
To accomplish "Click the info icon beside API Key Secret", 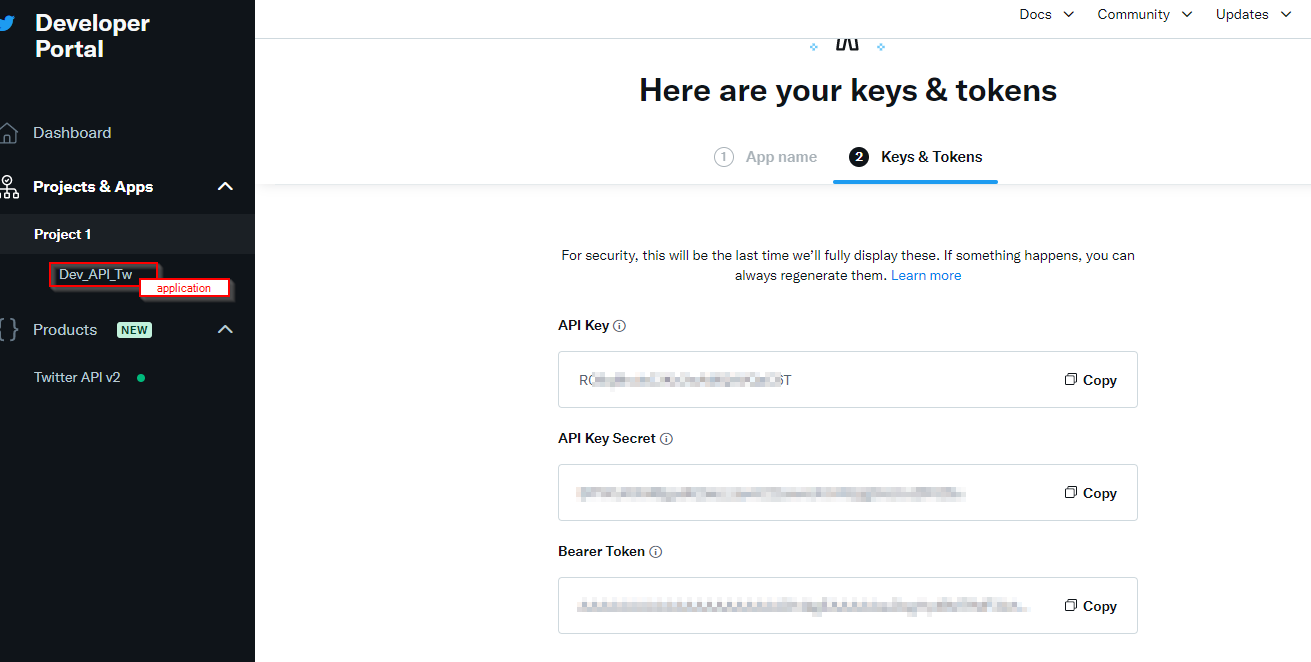I will tap(667, 438).
